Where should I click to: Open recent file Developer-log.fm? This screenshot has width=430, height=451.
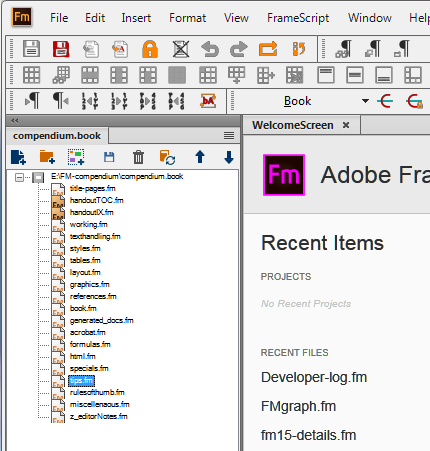(x=314, y=377)
